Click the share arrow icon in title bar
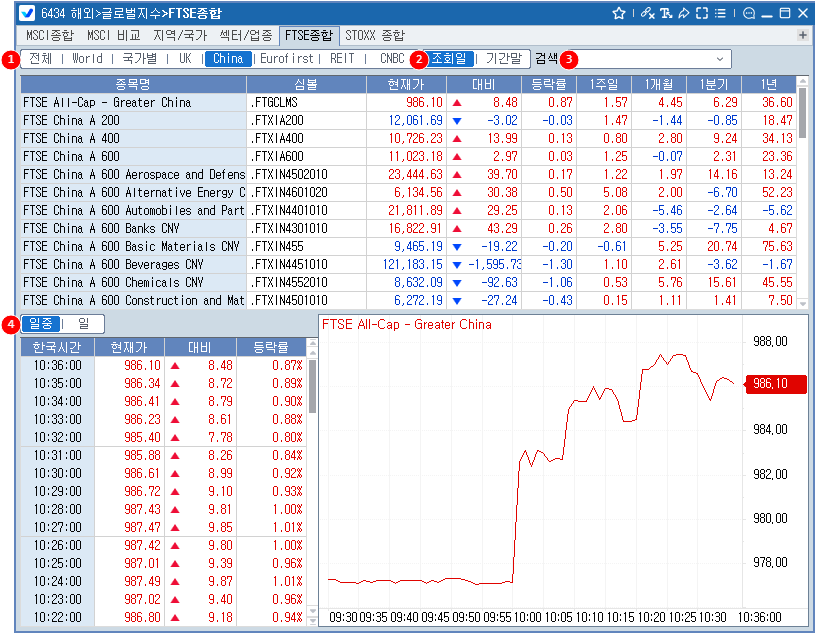 point(684,14)
